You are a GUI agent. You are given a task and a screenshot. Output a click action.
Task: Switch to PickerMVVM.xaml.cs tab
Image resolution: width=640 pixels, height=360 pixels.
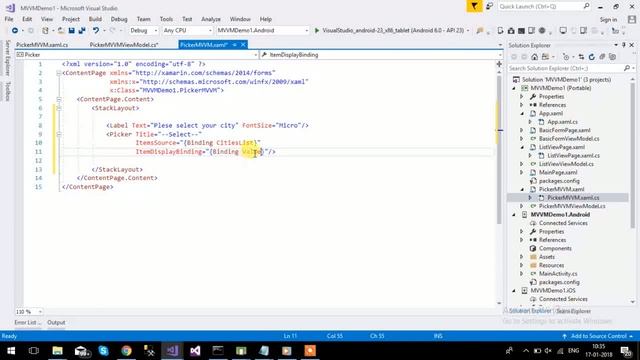pyautogui.click(x=42, y=45)
